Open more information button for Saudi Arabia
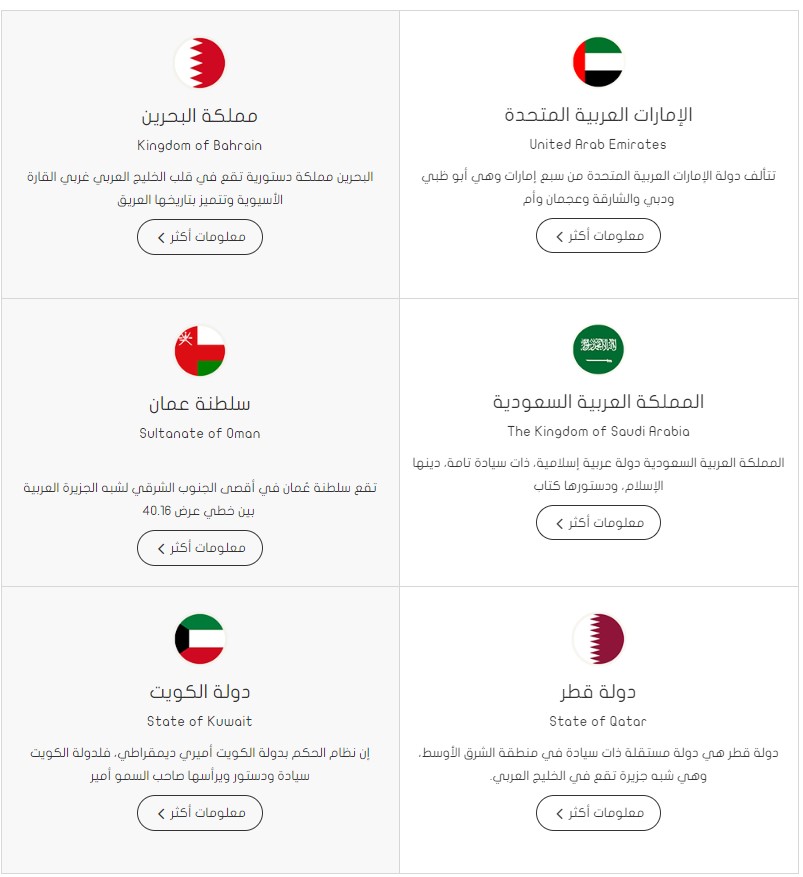Image resolution: width=803 pixels, height=877 pixels. 598,522
